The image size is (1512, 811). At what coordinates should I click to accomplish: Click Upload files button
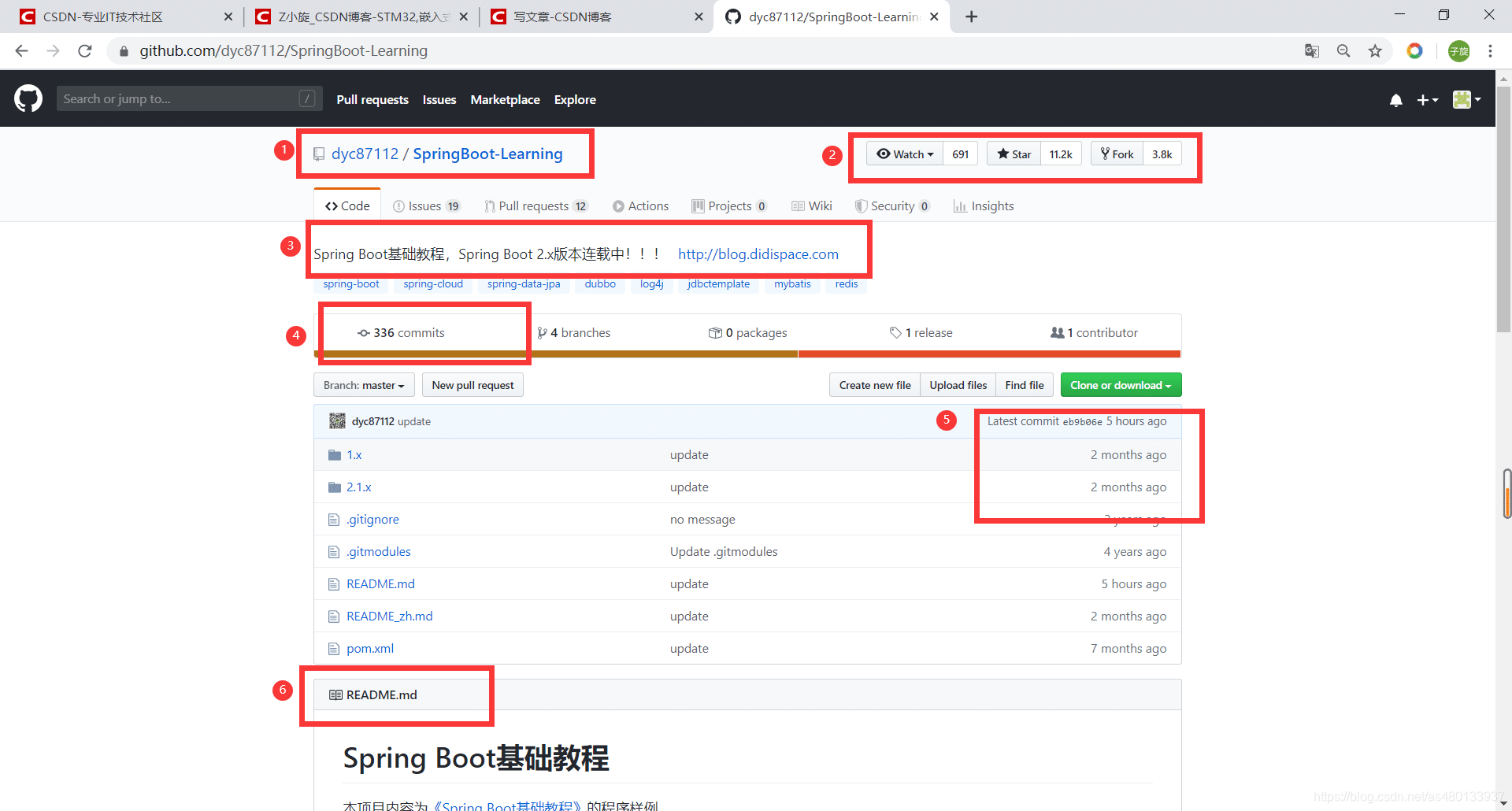click(x=958, y=385)
